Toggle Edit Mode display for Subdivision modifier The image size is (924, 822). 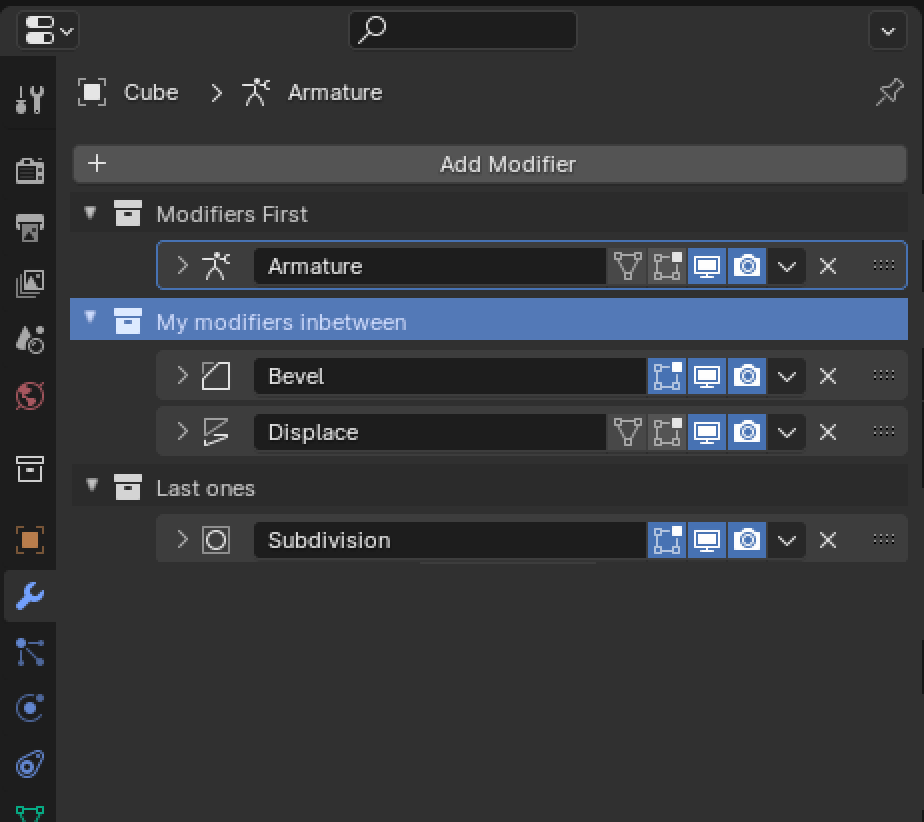point(667,540)
